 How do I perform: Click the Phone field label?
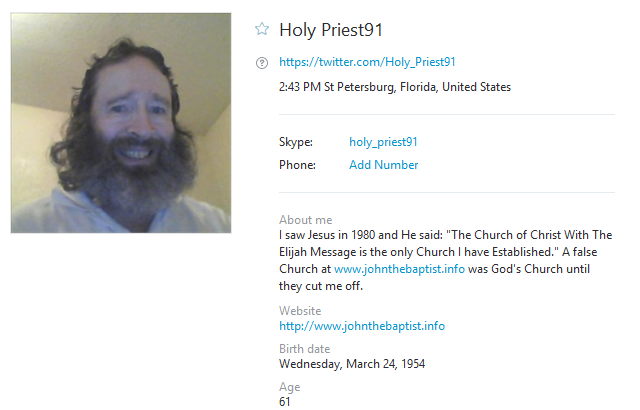[298, 165]
